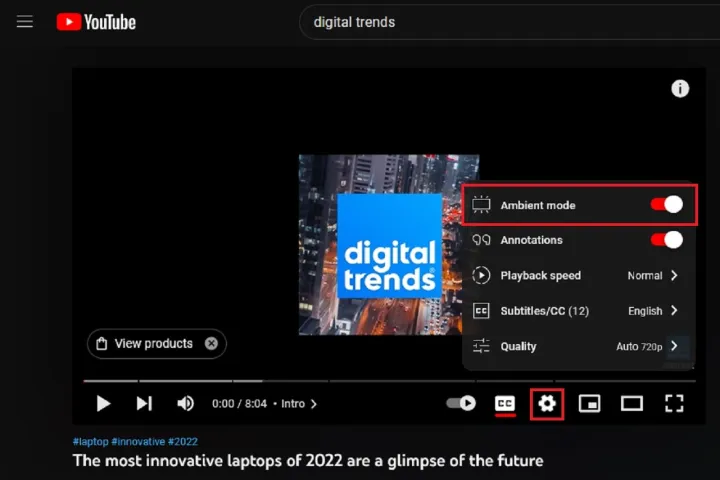
Task: Open the hamburger guide menu
Action: click(x=25, y=21)
